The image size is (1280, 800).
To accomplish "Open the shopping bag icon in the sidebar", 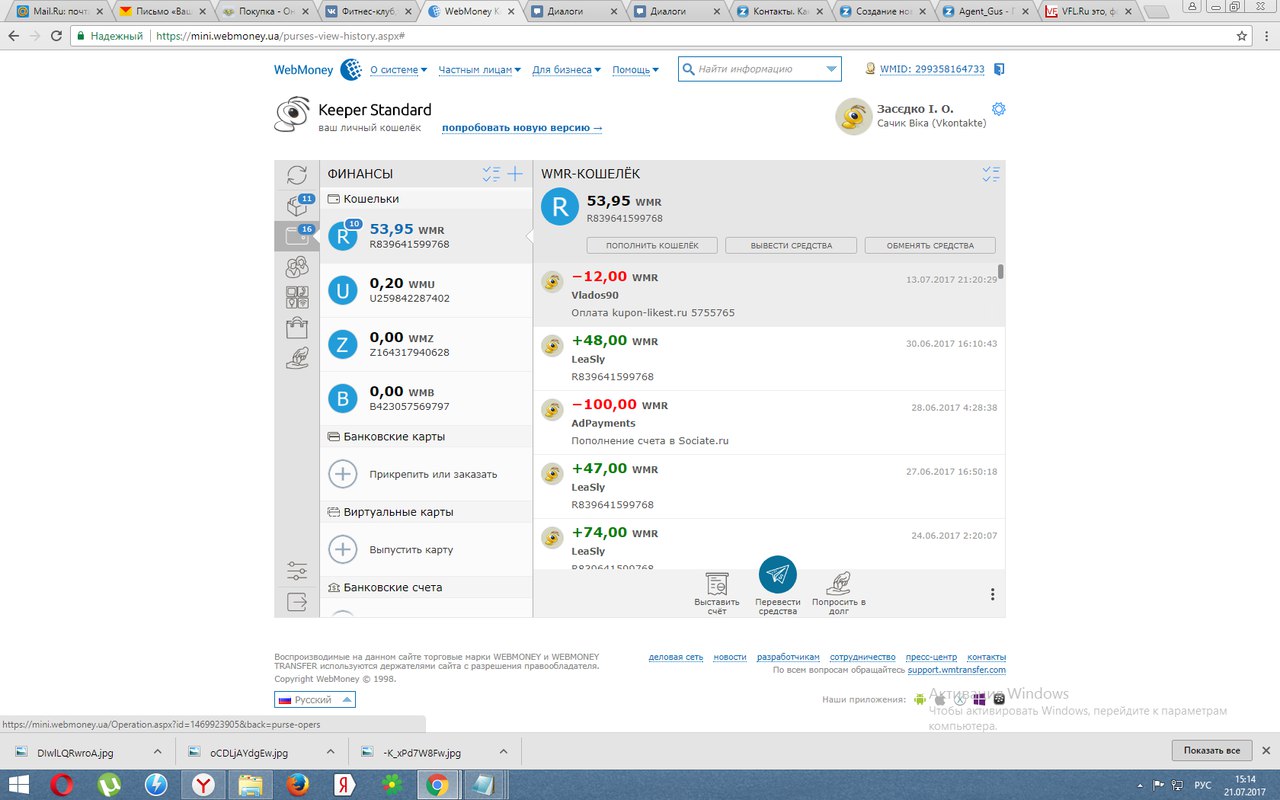I will [x=297, y=328].
